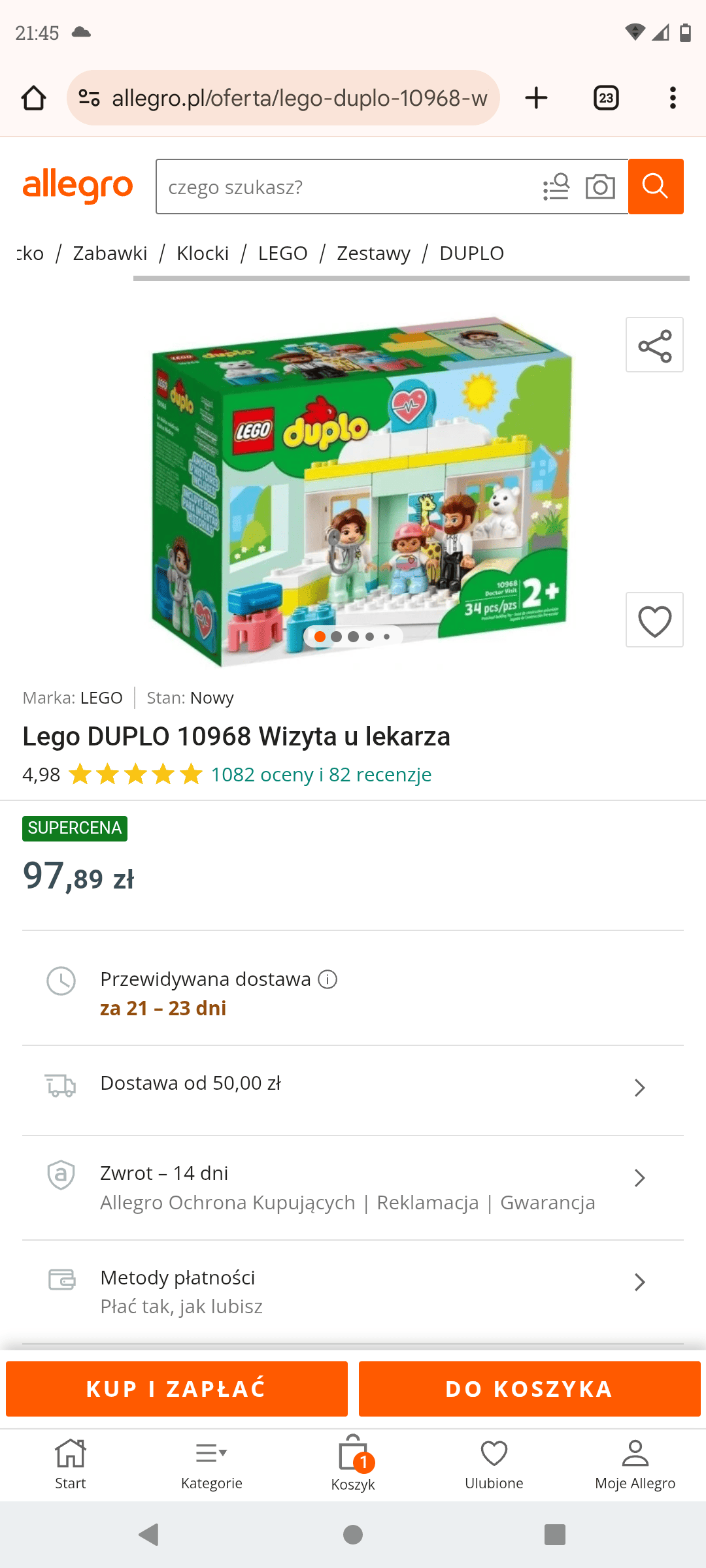Tap KUP I ZAPŁAĆ button
706x1568 pixels.
[176, 1388]
